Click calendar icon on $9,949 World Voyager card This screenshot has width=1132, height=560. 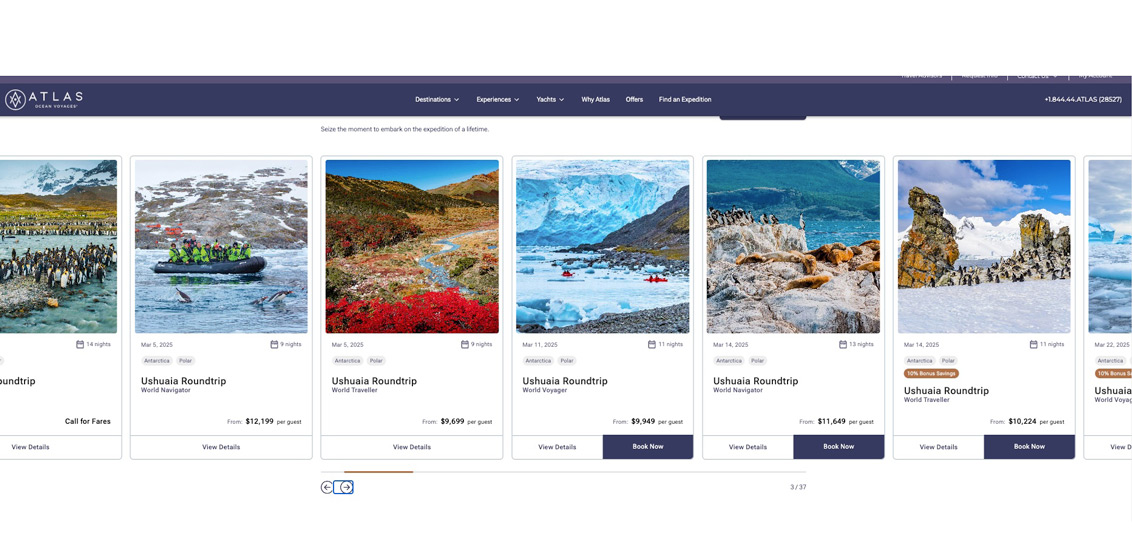tap(652, 344)
